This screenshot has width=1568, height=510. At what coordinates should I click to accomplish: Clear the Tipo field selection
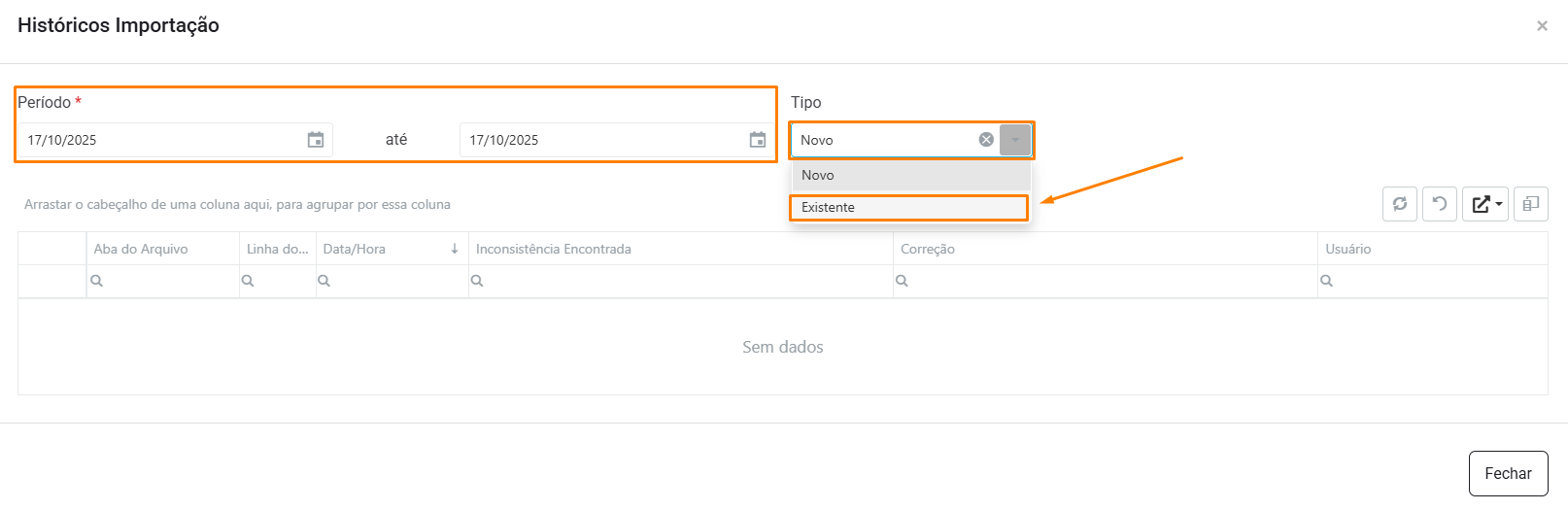(x=986, y=140)
